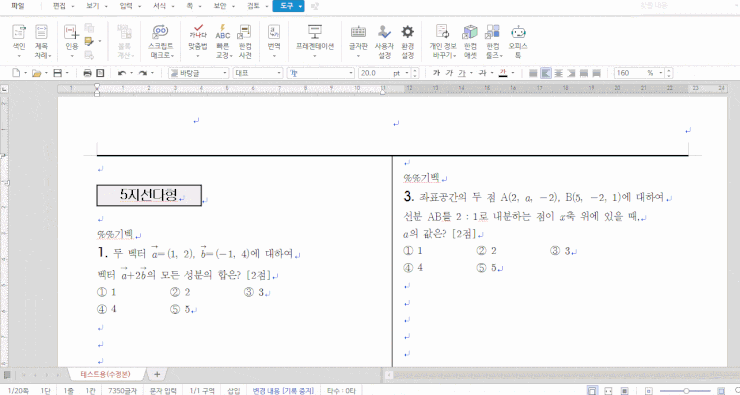
Task: Open the 서식 menu
Action: pyautogui.click(x=160, y=6)
